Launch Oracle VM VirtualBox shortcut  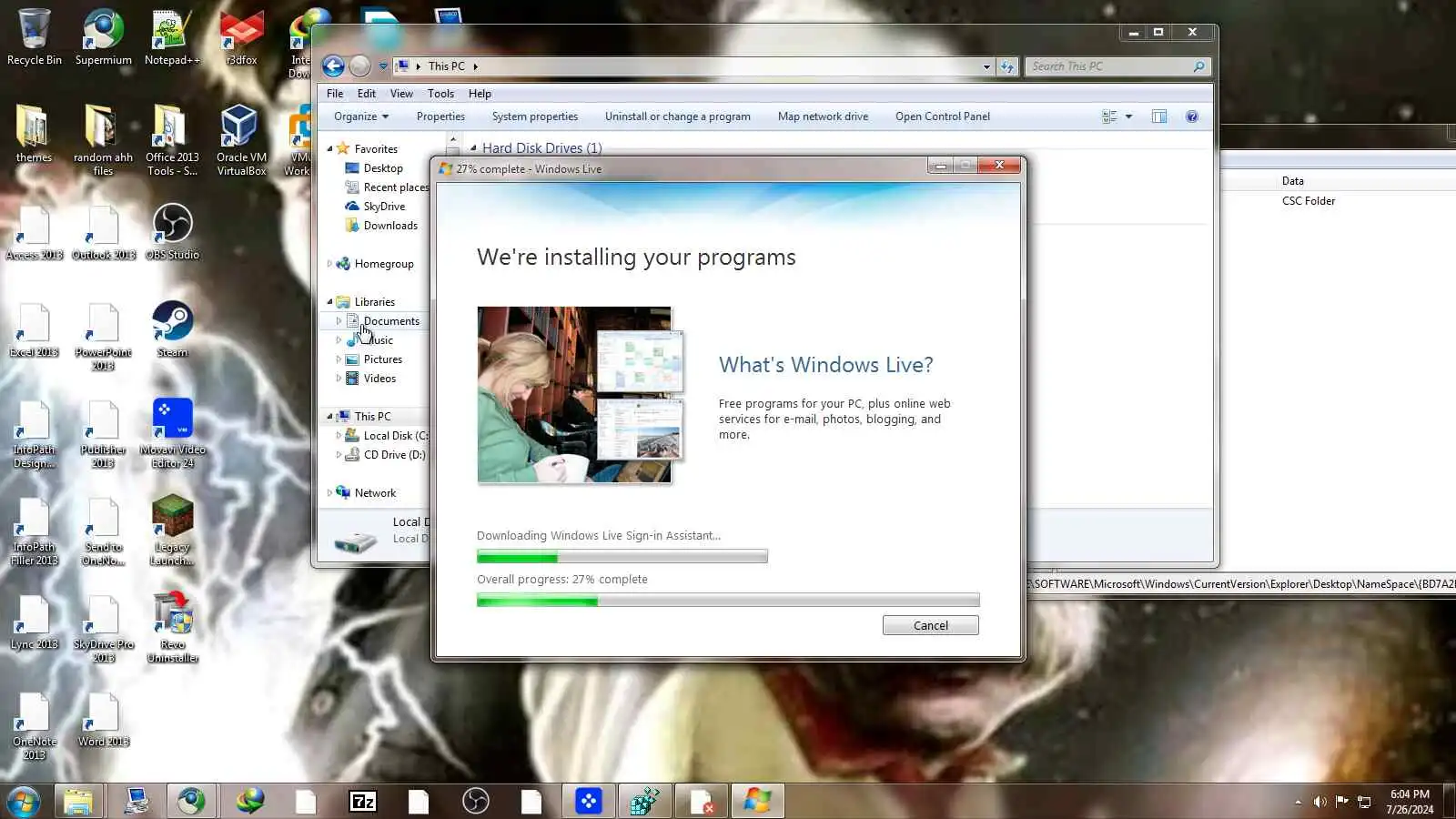(241, 139)
